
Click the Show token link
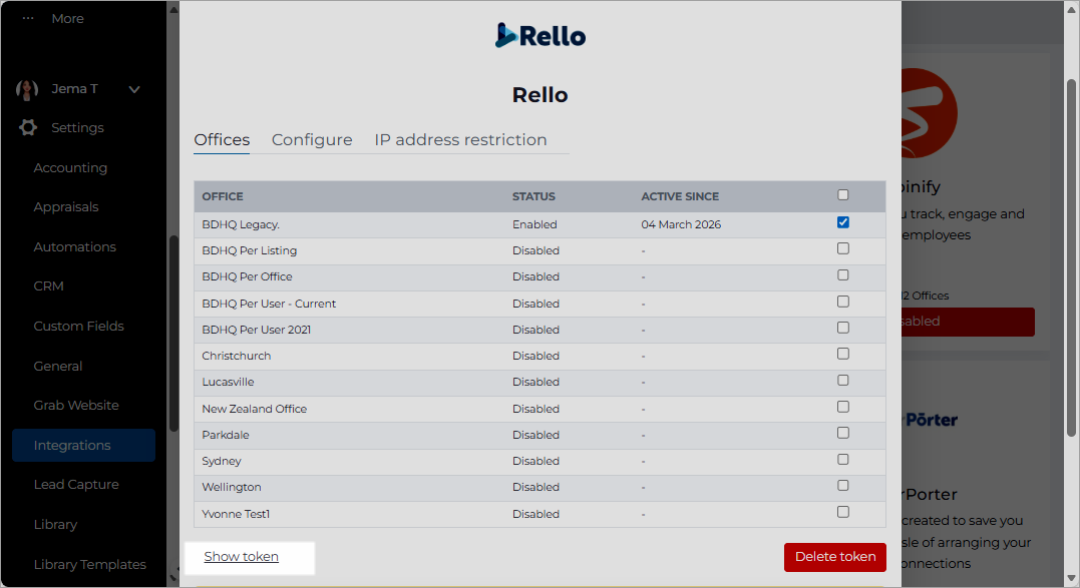[241, 556]
